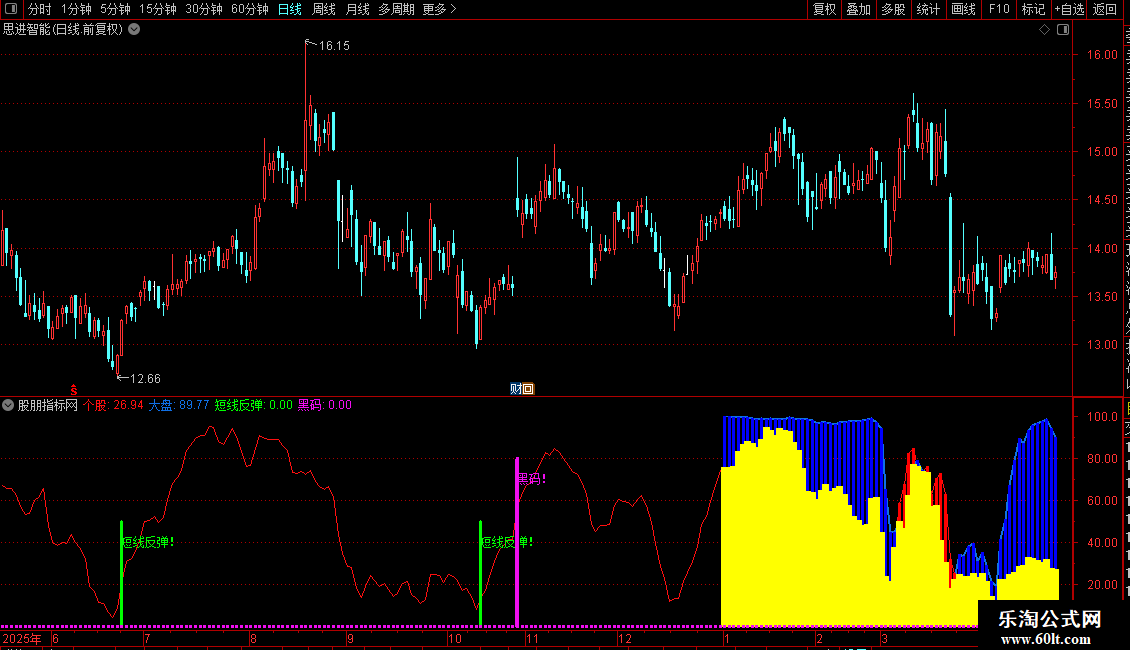Open F10 company information

[x=999, y=9]
